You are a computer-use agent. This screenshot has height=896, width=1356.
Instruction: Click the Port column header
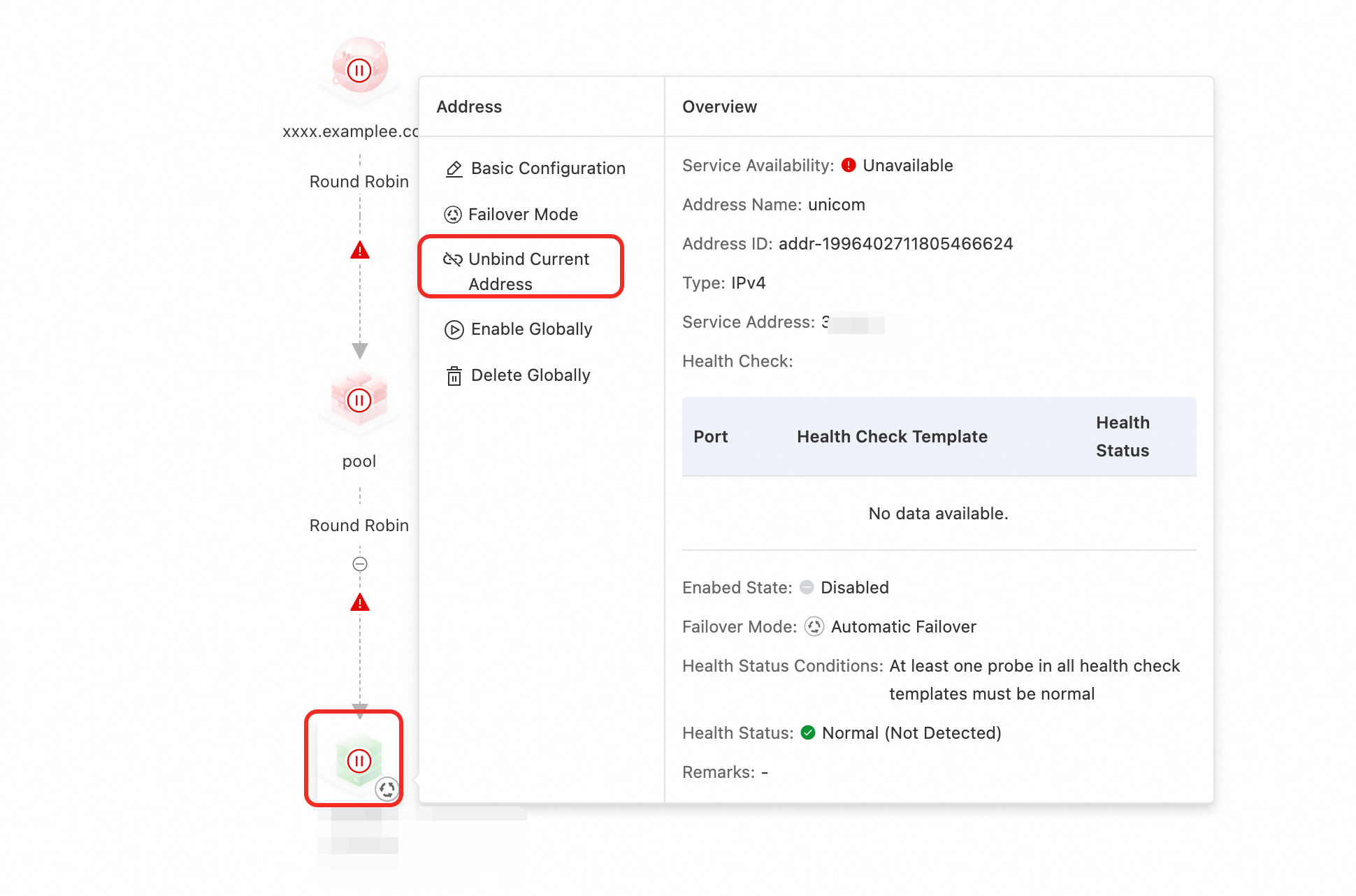pyautogui.click(x=710, y=437)
